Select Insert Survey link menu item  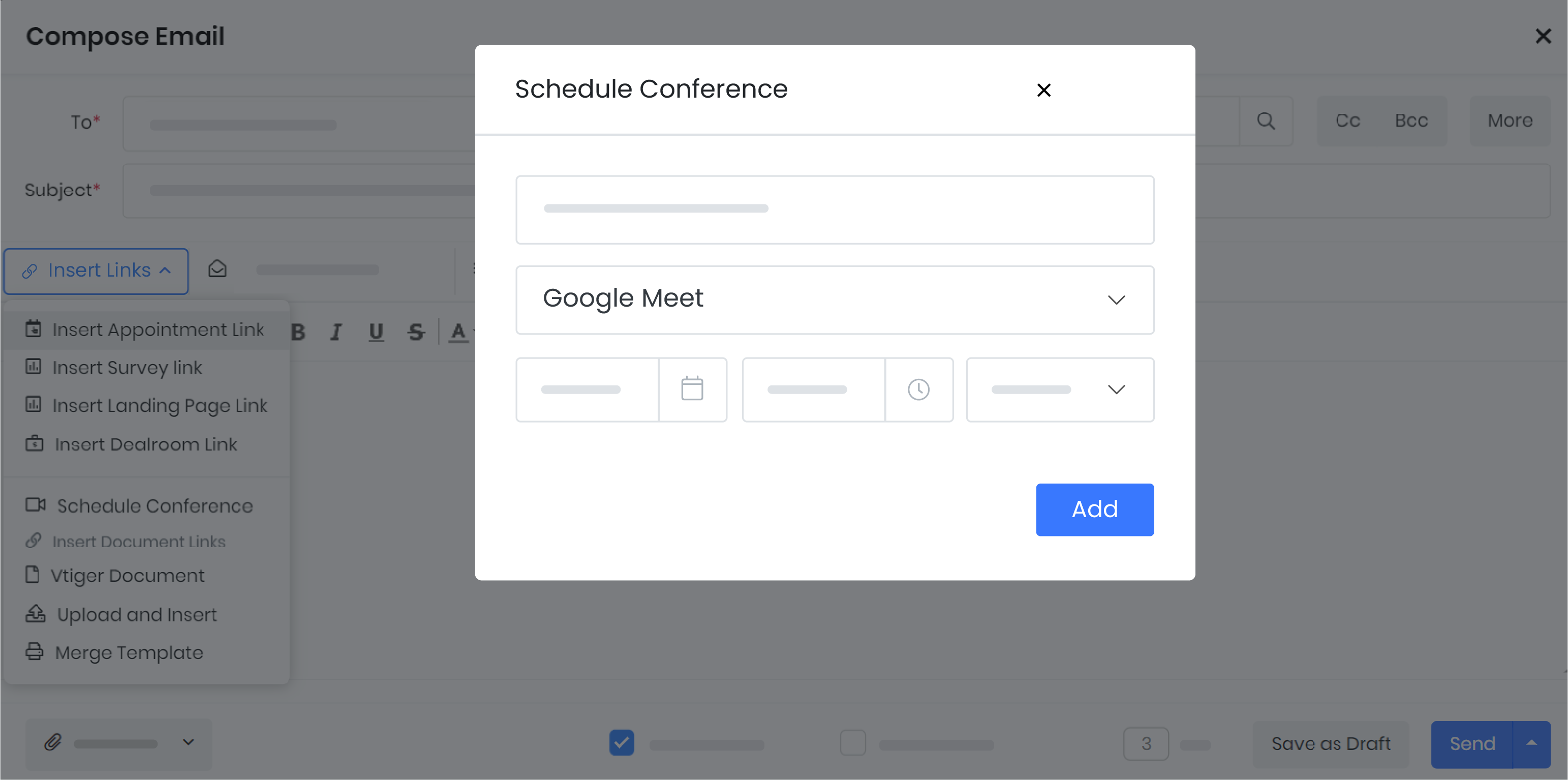127,367
